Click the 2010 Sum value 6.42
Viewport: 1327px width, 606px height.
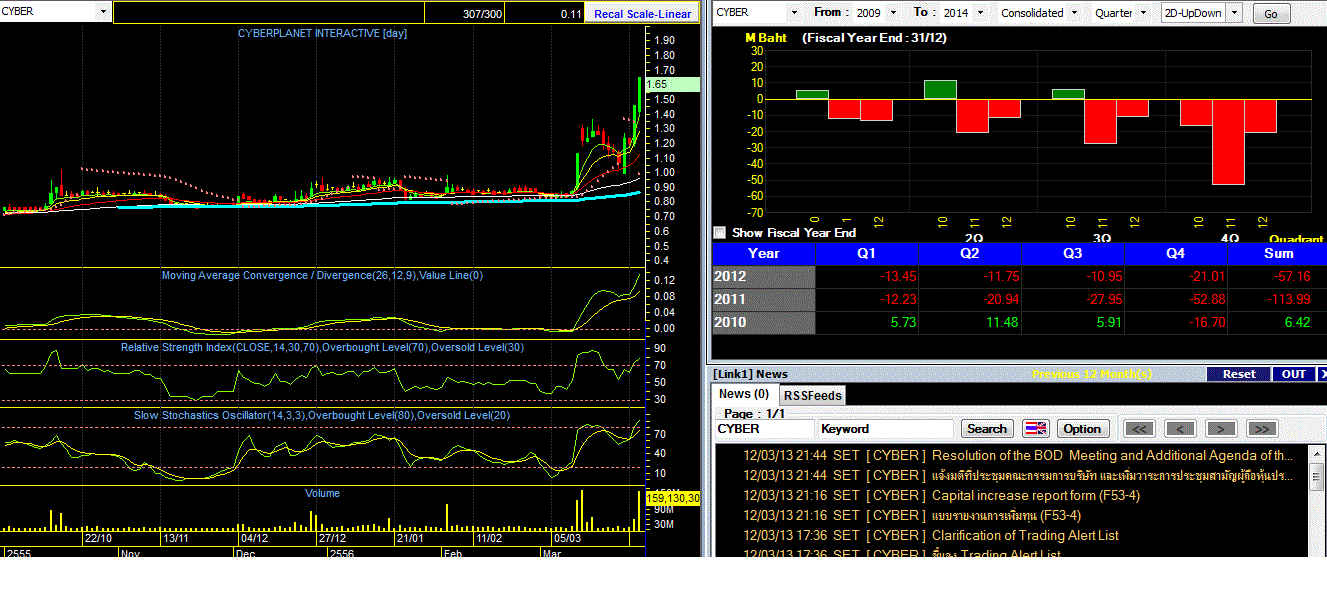click(x=1295, y=322)
